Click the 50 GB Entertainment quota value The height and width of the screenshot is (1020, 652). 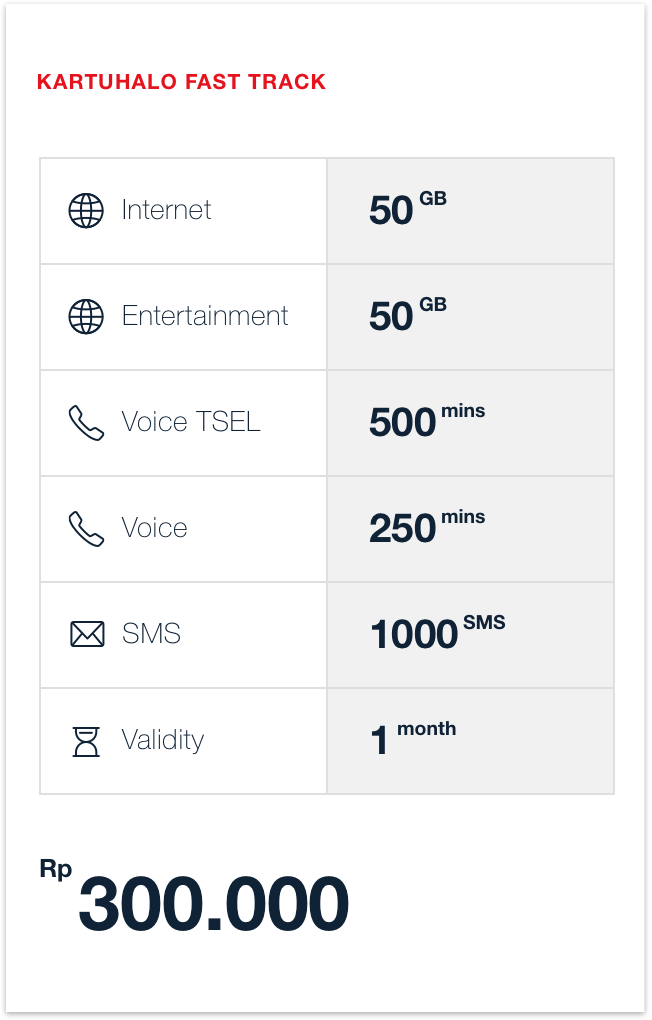[407, 316]
